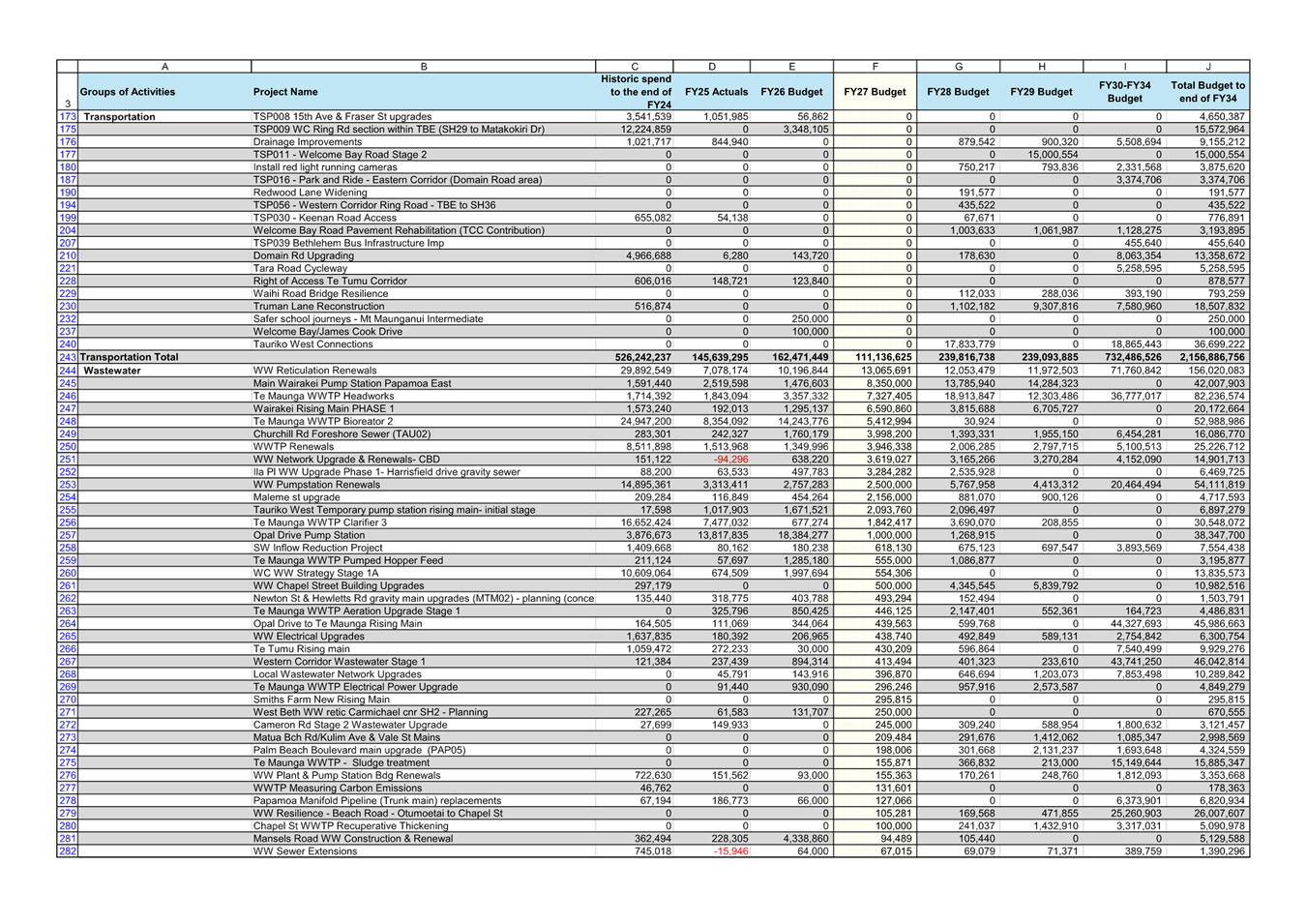Viewport: 1307px width, 924px height.
Task: Select the column F header
Action: (875, 67)
